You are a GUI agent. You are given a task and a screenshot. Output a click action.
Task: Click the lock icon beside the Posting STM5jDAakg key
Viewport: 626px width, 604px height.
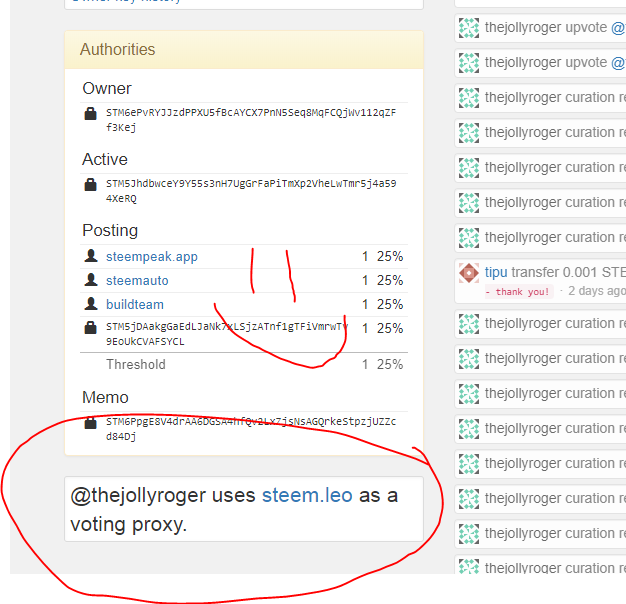[x=91, y=328]
